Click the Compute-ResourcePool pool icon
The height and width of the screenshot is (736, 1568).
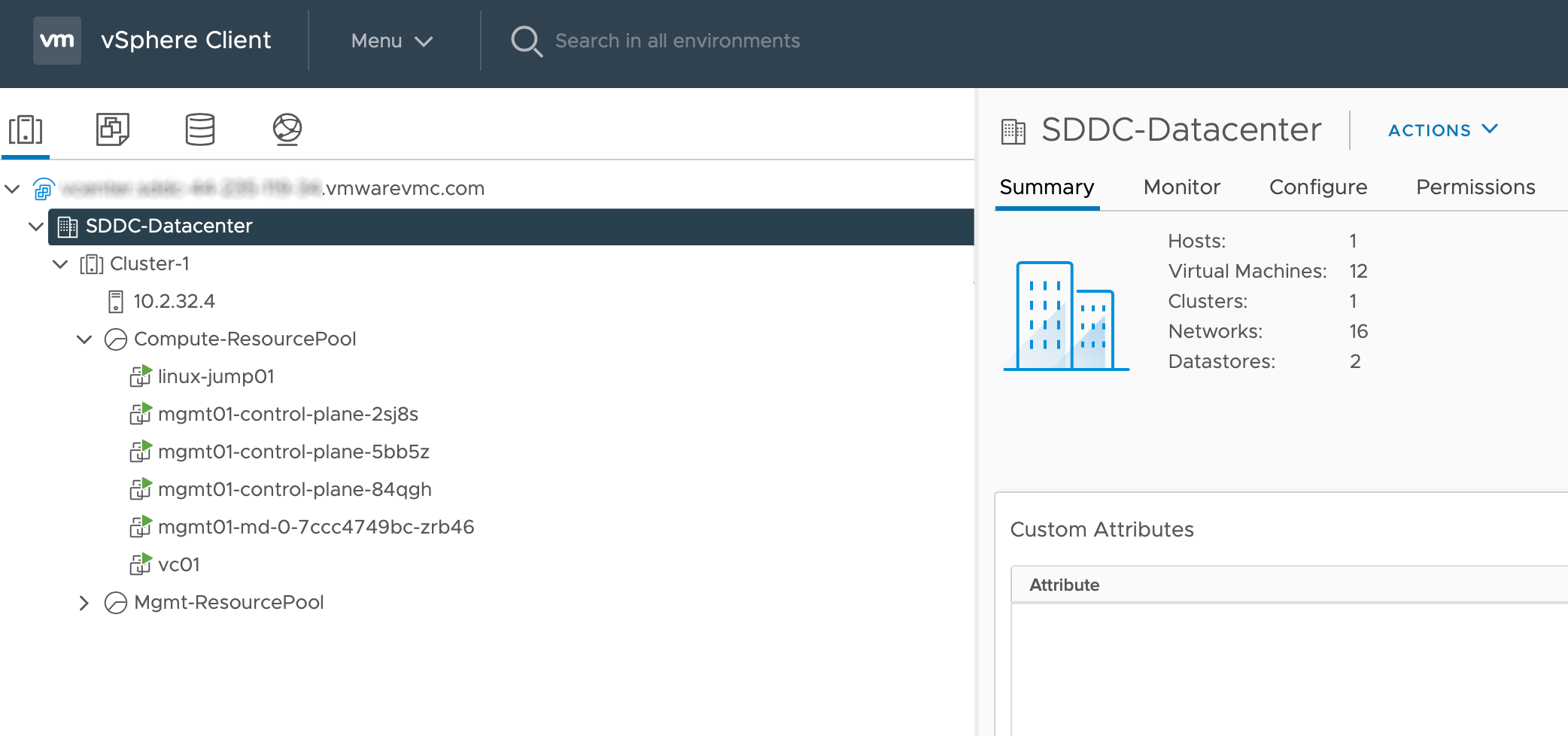coord(116,339)
